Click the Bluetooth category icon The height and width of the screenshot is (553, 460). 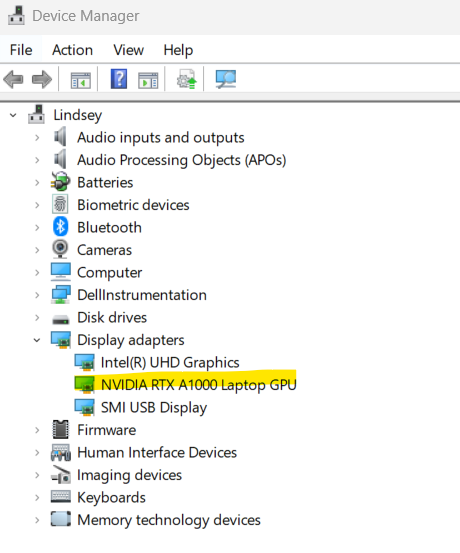60,227
